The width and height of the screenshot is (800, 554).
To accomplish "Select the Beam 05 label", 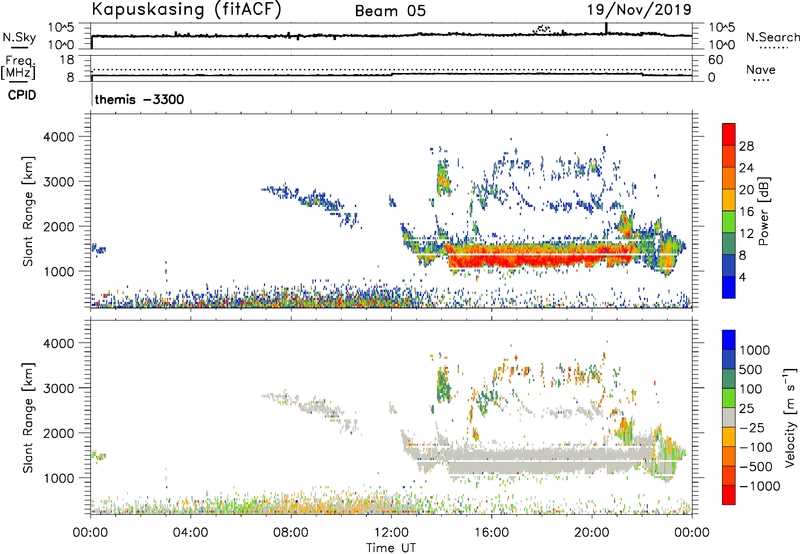I will [390, 11].
